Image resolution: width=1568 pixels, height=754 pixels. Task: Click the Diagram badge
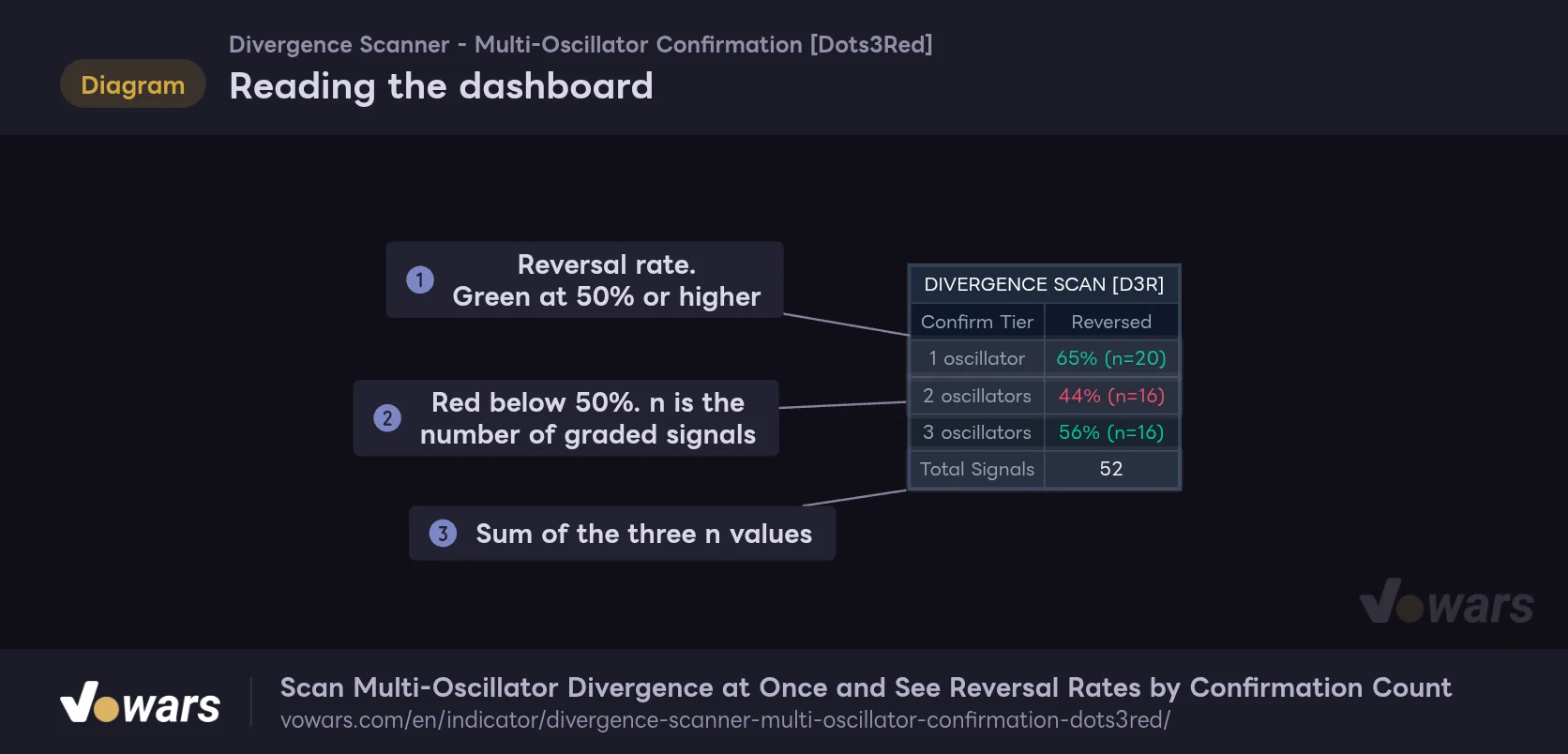[133, 84]
